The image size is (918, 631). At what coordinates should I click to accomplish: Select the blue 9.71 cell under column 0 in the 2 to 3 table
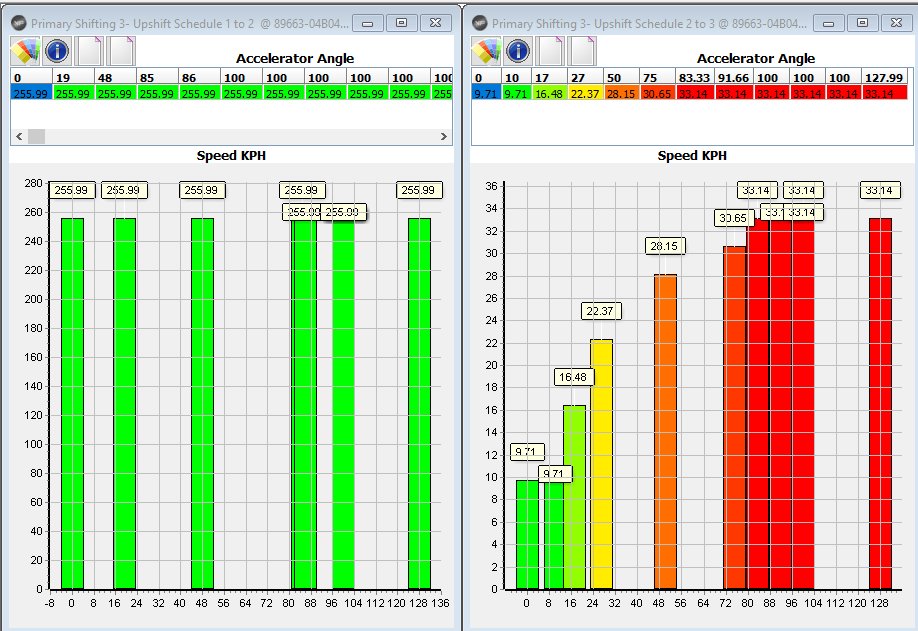486,93
